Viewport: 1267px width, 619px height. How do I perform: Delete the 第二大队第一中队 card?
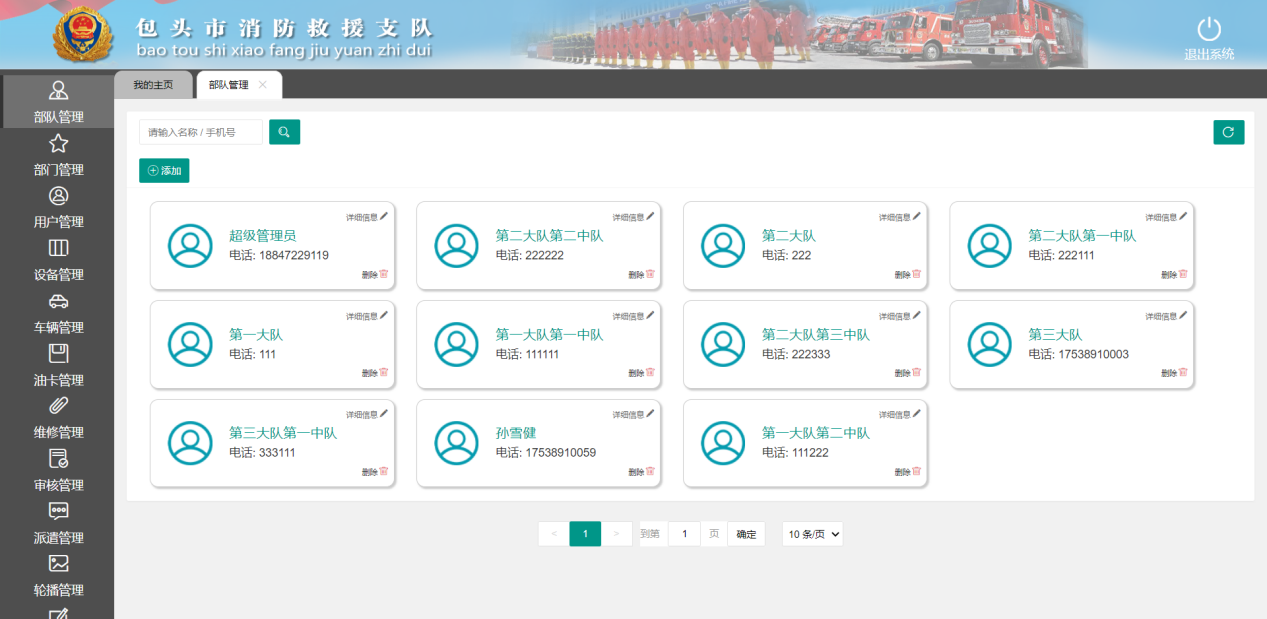[x=1175, y=274]
